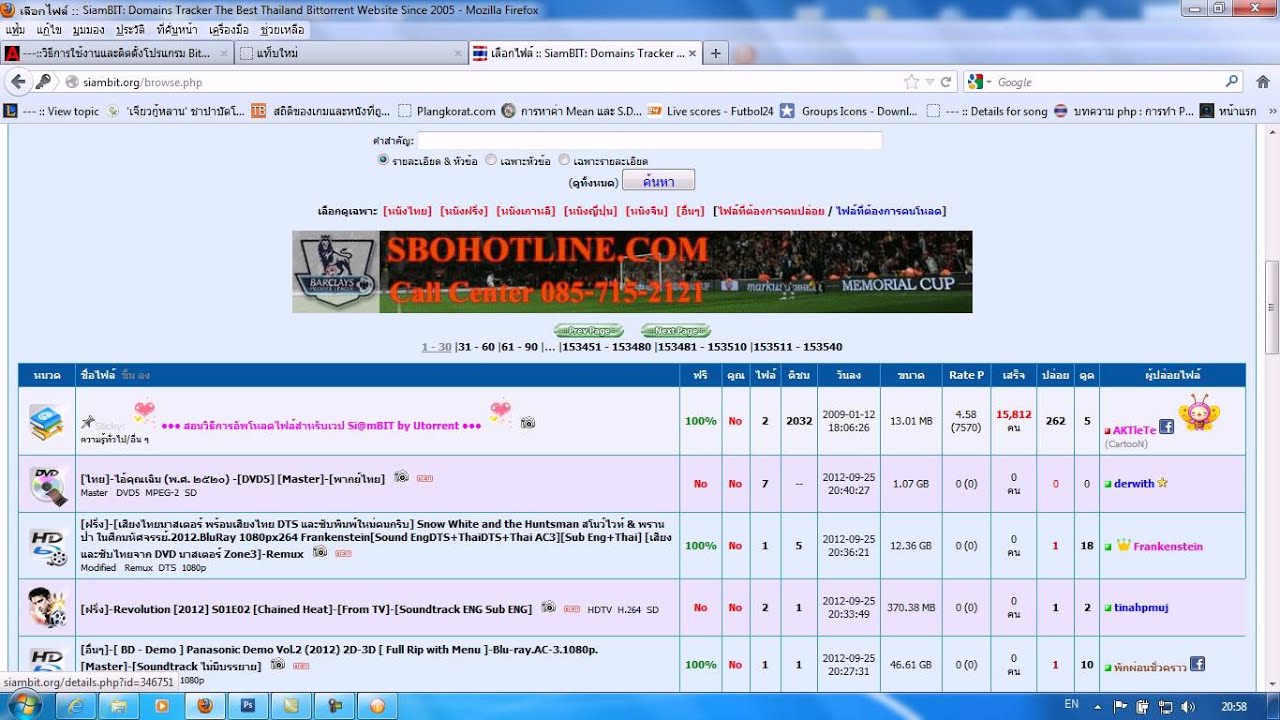Image resolution: width=1280 pixels, height=720 pixels.
Task: Click the Google search box
Action: point(1108,82)
